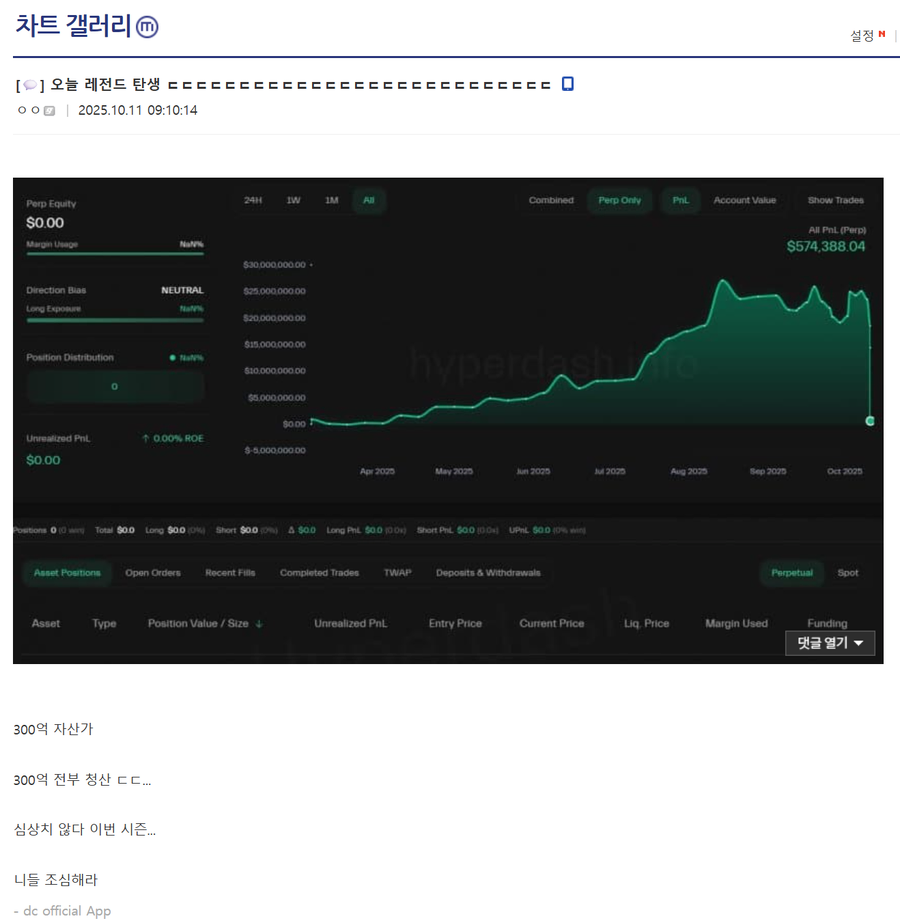Screen dimensions: 900x923
Task: Toggle the Perp Only view
Action: 619,200
